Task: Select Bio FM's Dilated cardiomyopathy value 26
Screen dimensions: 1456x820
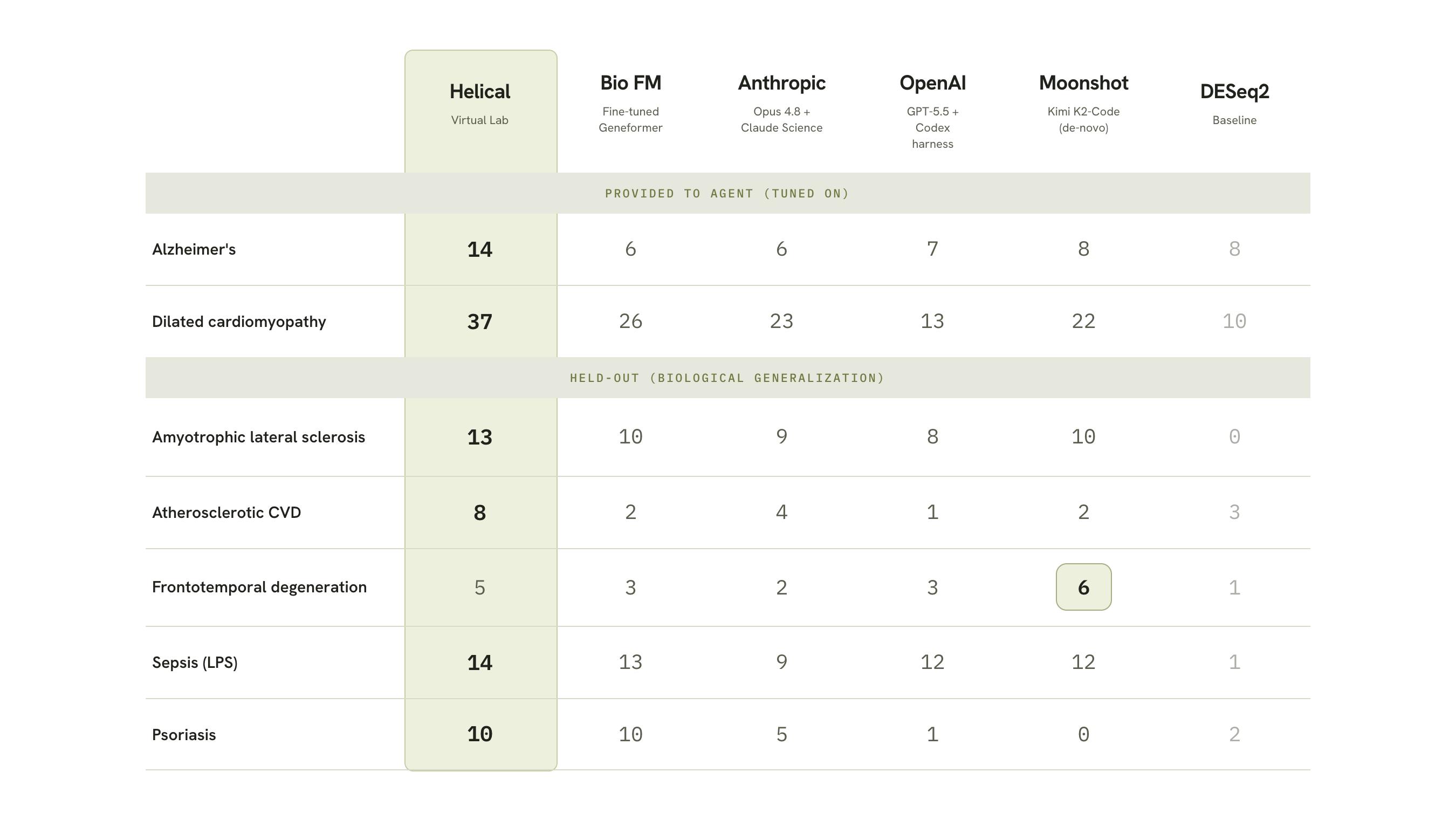Action: click(631, 321)
